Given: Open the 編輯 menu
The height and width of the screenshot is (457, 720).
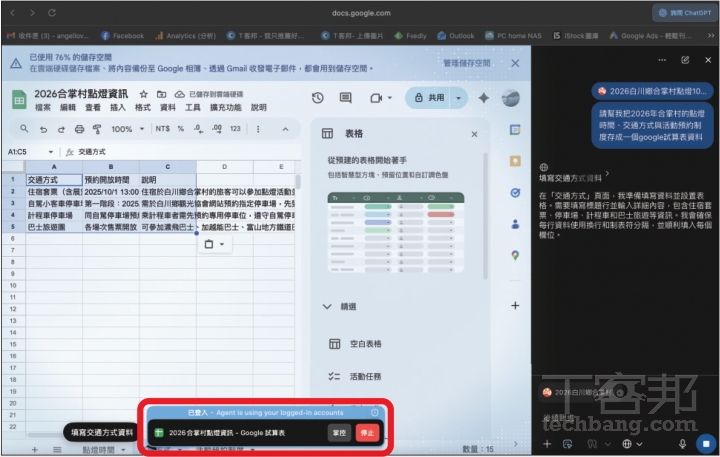Looking at the screenshot, I should pyautogui.click(x=68, y=107).
